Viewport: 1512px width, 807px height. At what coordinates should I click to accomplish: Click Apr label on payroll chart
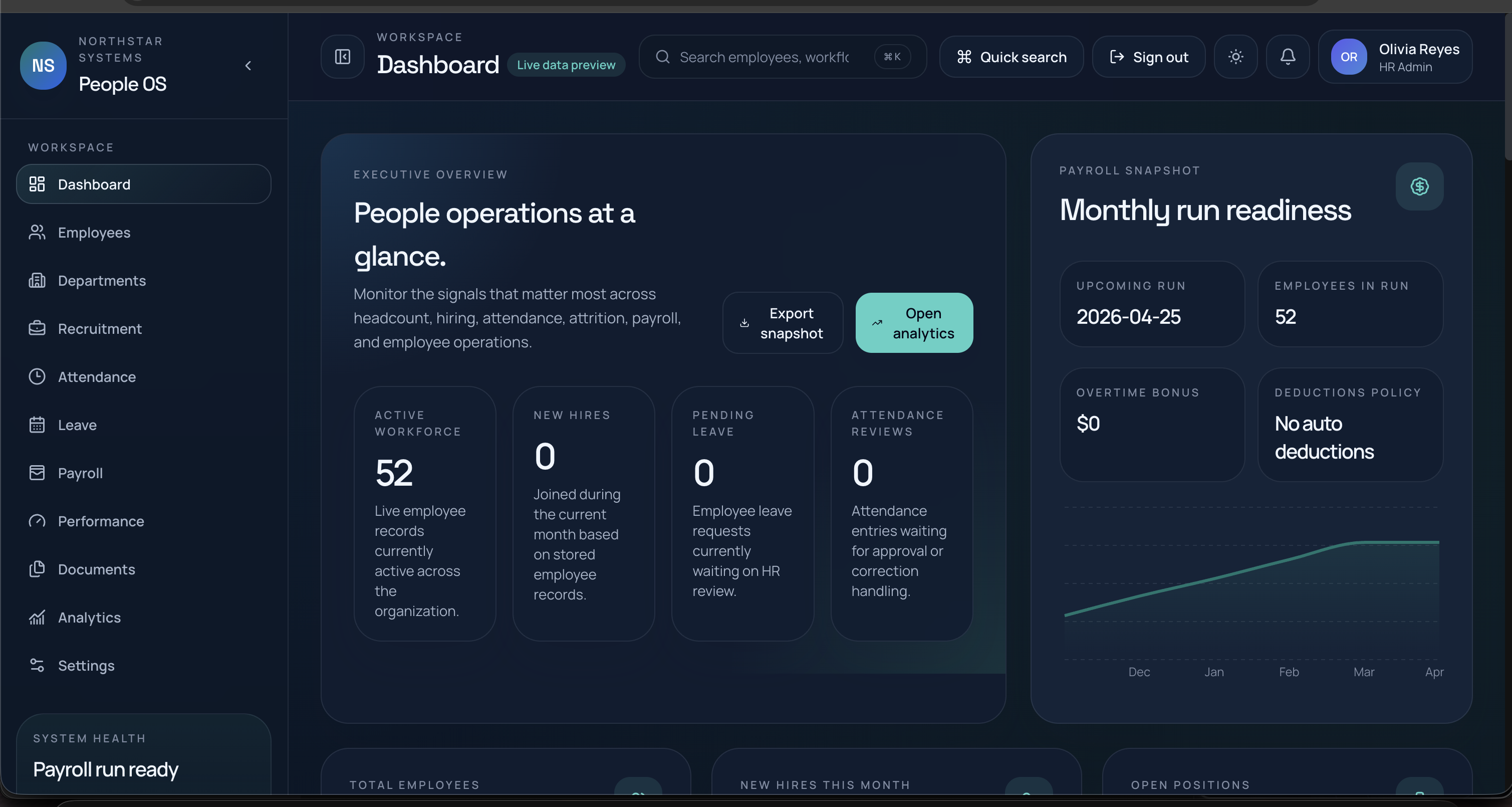click(1434, 672)
